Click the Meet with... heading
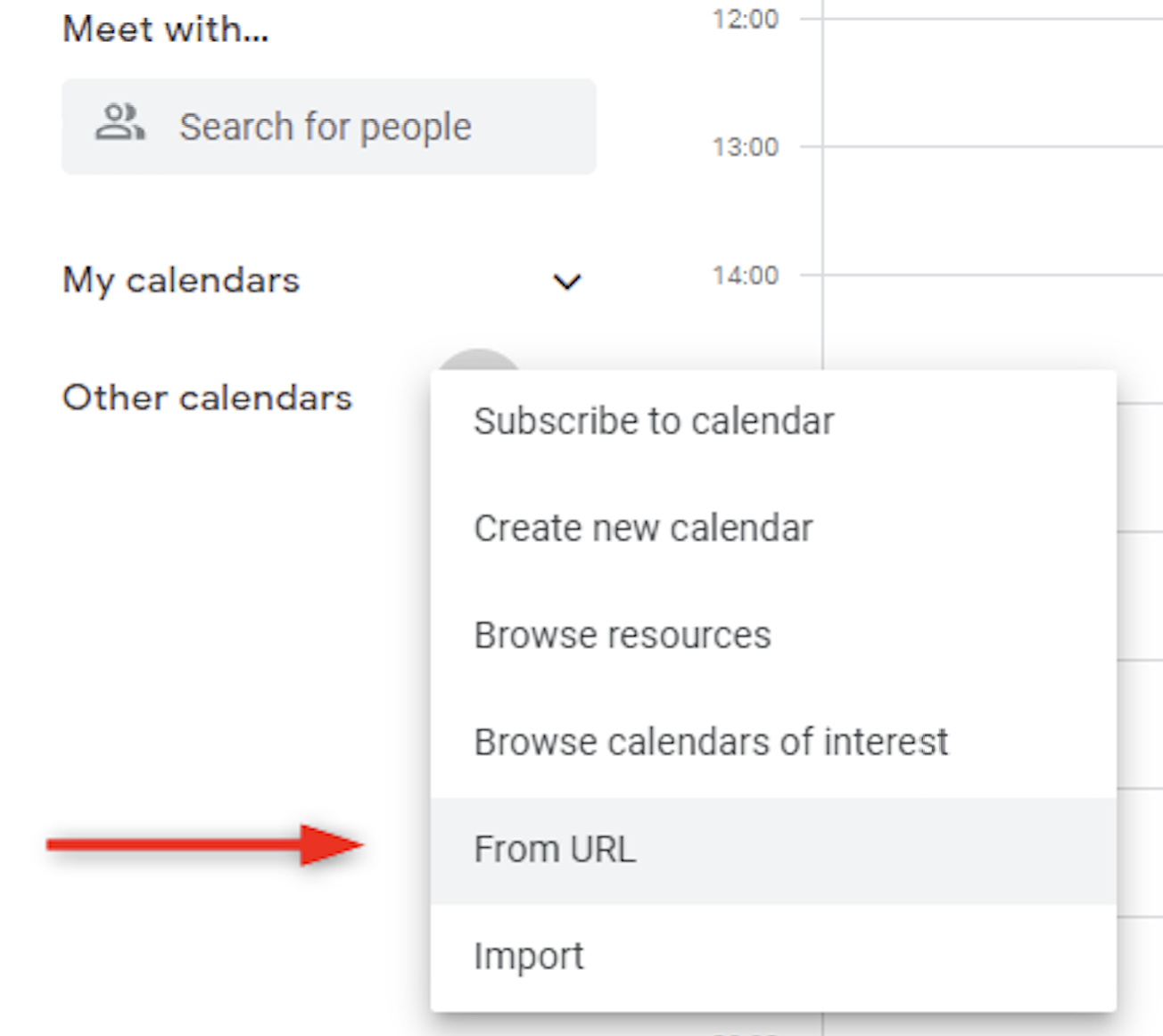The image size is (1163, 1036). coord(165,29)
